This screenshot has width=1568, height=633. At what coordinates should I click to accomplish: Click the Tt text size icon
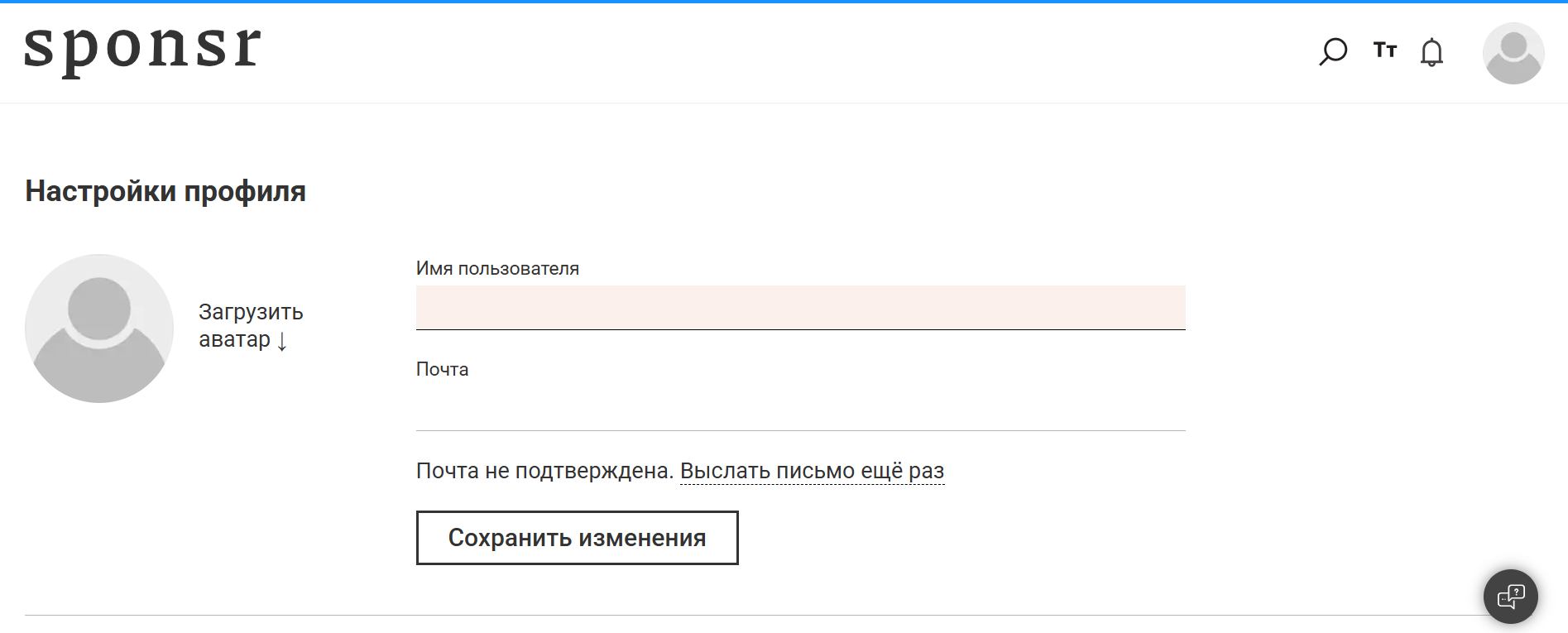coord(1383,51)
